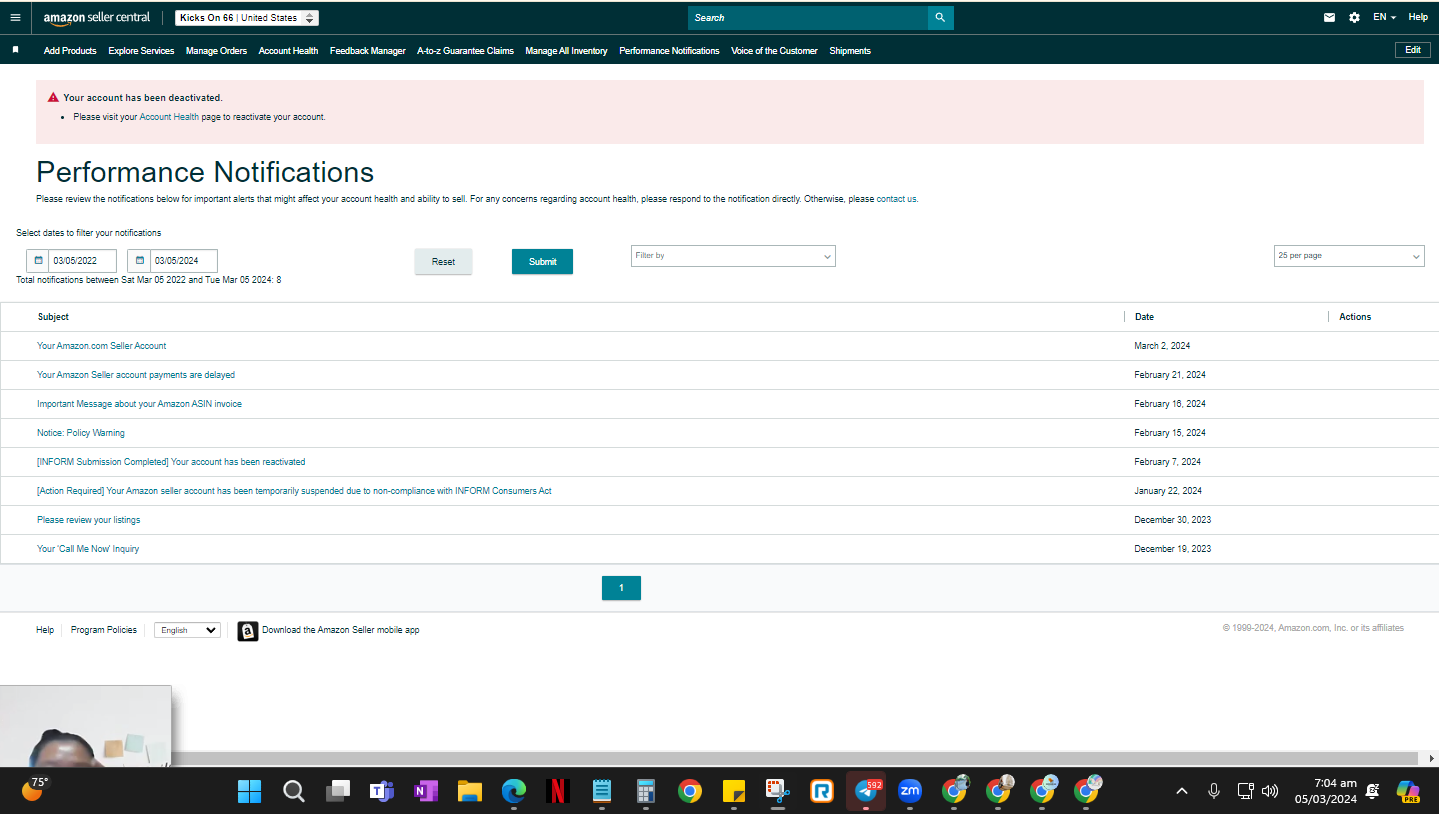Click the horizontal scrollbar at page bottom
Screen dimensions: 1439x814
[x=795, y=758]
